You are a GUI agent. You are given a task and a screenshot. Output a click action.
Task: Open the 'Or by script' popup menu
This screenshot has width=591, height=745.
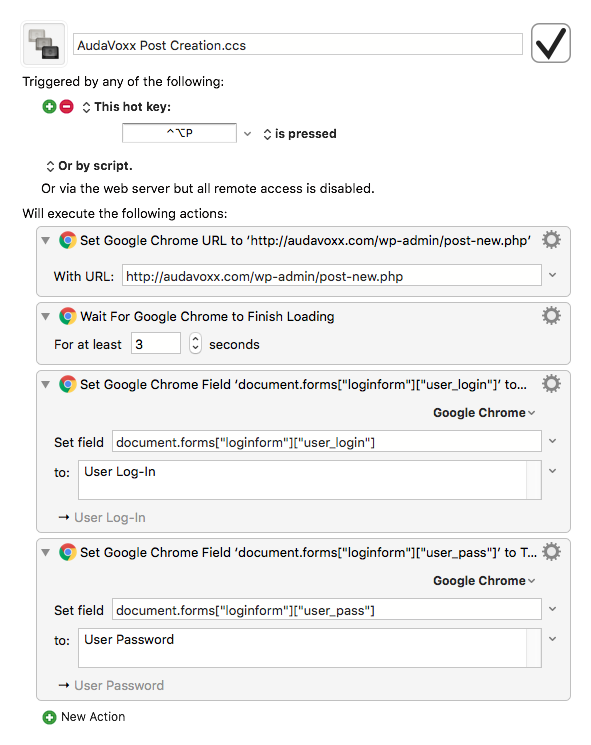pyautogui.click(x=89, y=166)
